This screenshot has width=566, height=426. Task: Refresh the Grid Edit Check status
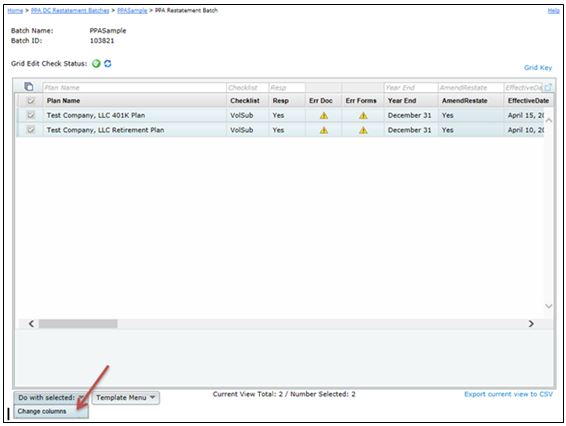(x=108, y=64)
